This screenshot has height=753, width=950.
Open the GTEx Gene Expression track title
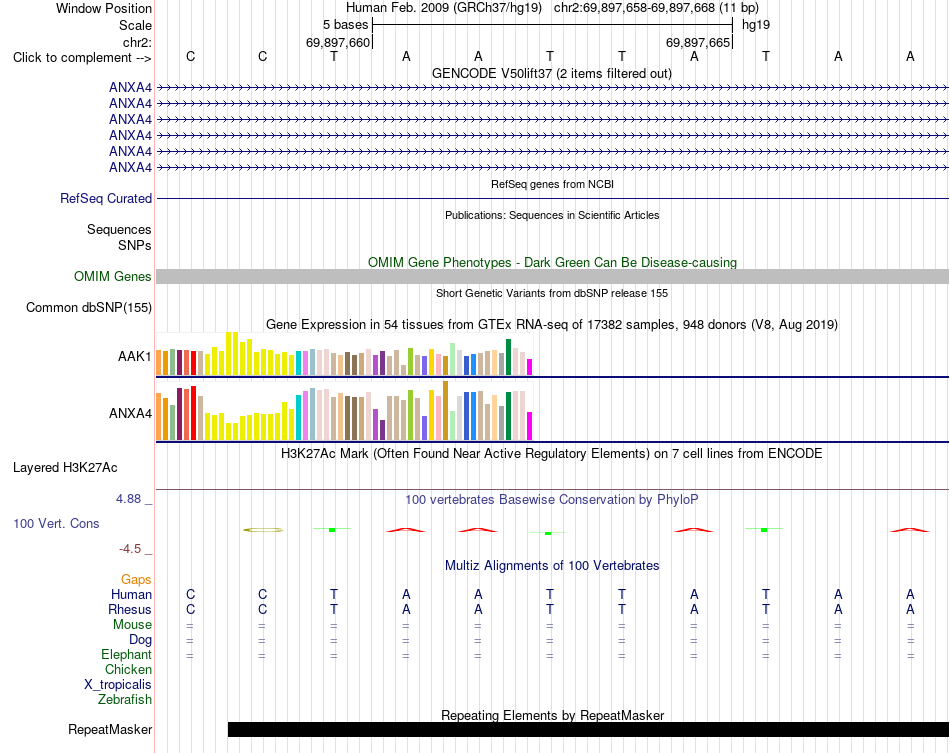click(551, 324)
